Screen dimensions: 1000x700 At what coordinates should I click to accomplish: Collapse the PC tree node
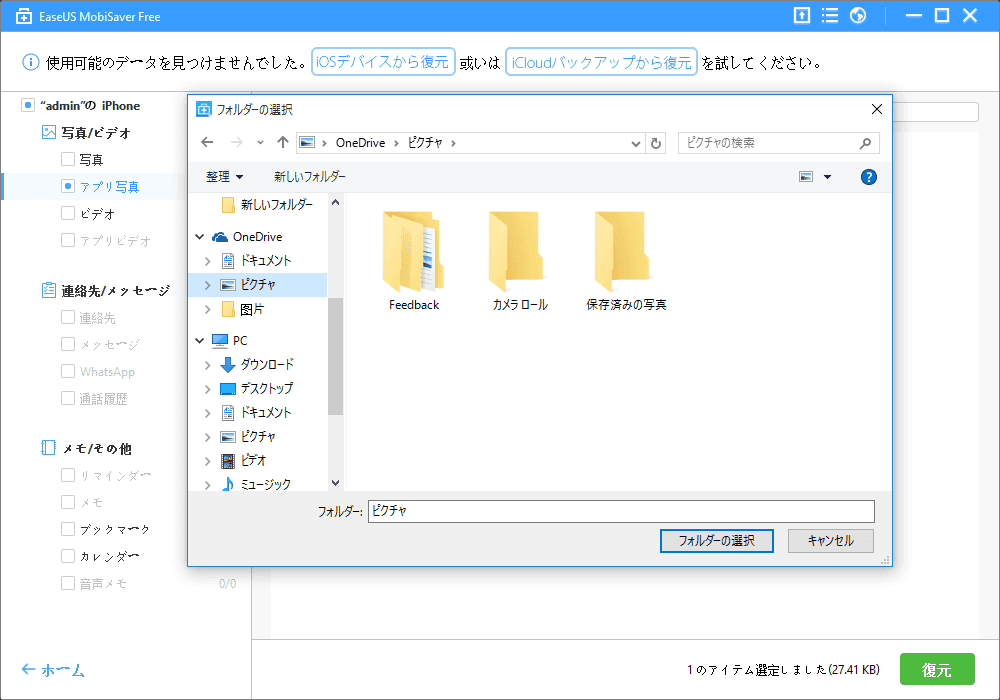pyautogui.click(x=200, y=340)
